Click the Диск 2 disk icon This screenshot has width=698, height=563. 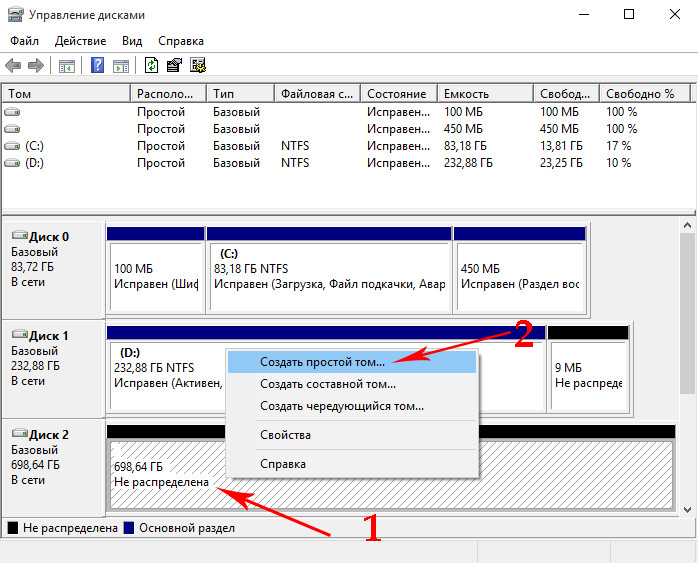pos(20,433)
